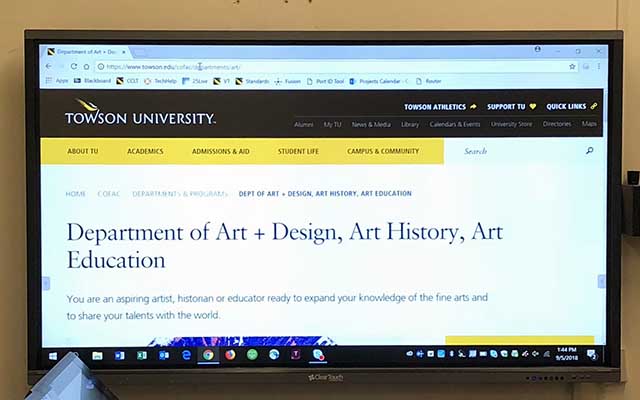Bookmark page with the star icon
The image size is (640, 400).
(572, 67)
